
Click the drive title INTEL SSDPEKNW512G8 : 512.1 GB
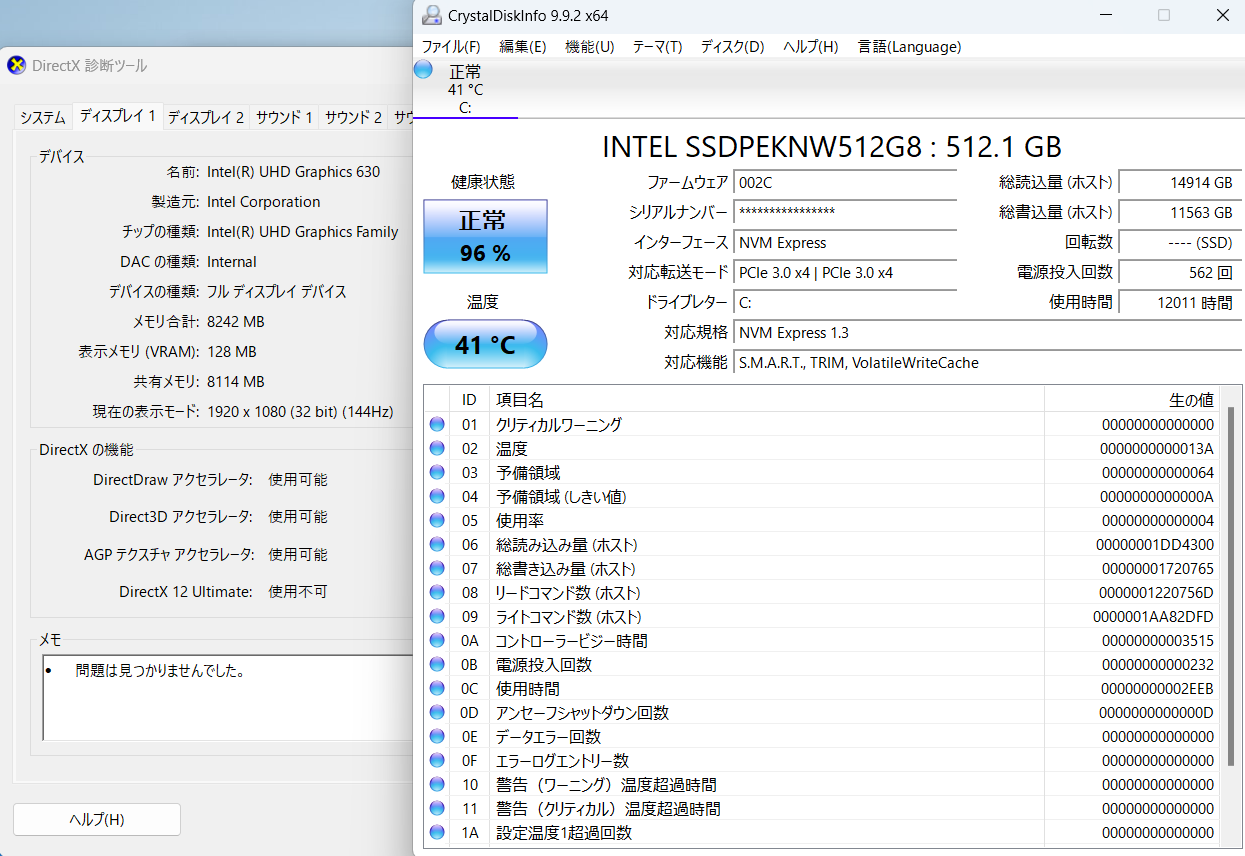832,146
